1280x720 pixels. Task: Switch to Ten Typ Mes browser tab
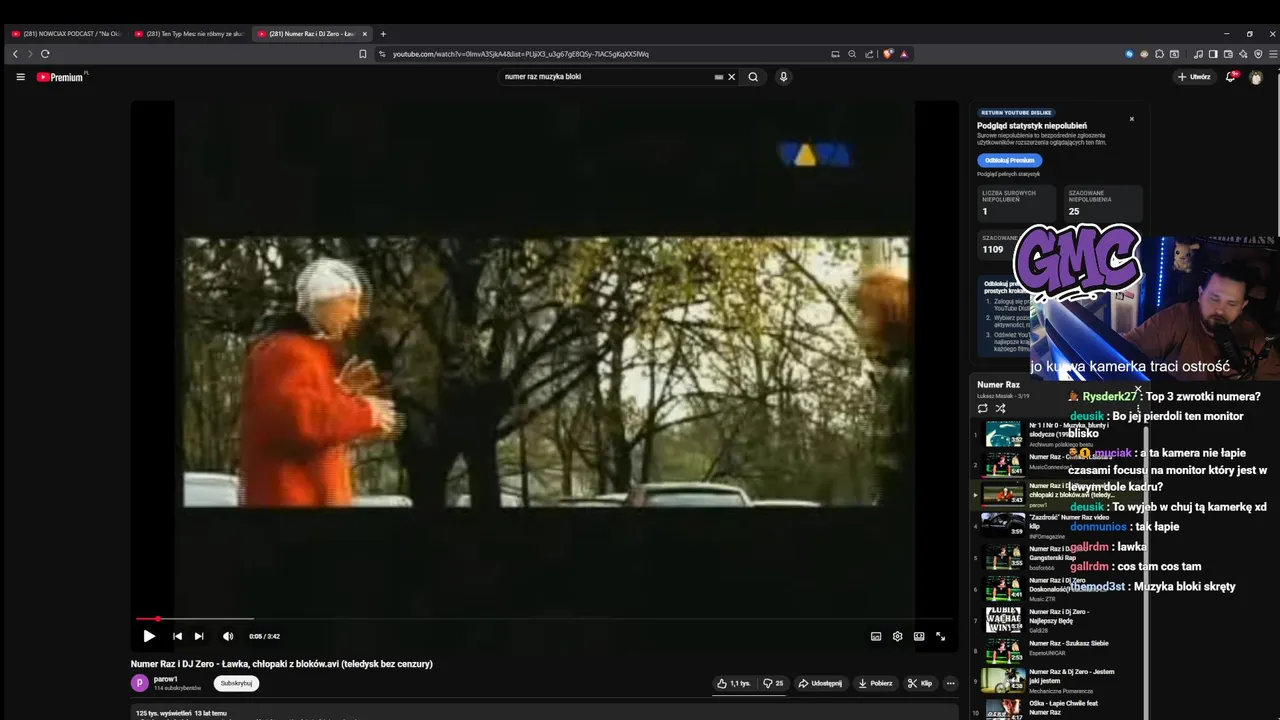tap(188, 34)
